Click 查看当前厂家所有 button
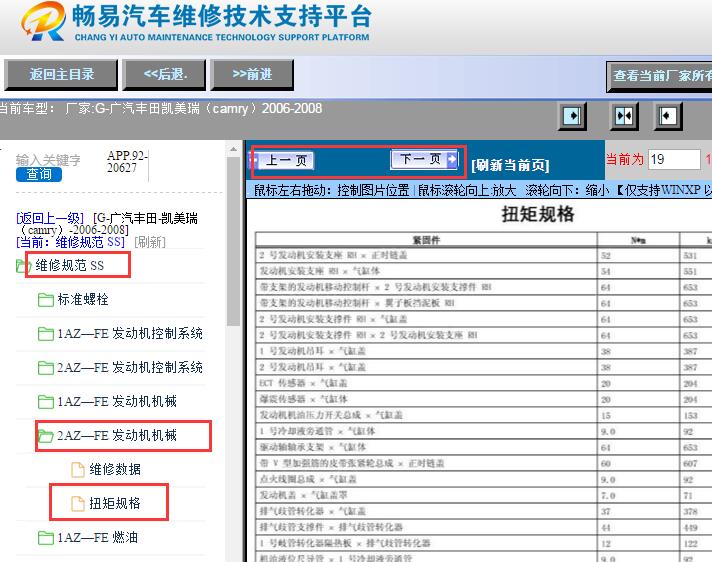The width and height of the screenshot is (712, 562). coord(659,76)
